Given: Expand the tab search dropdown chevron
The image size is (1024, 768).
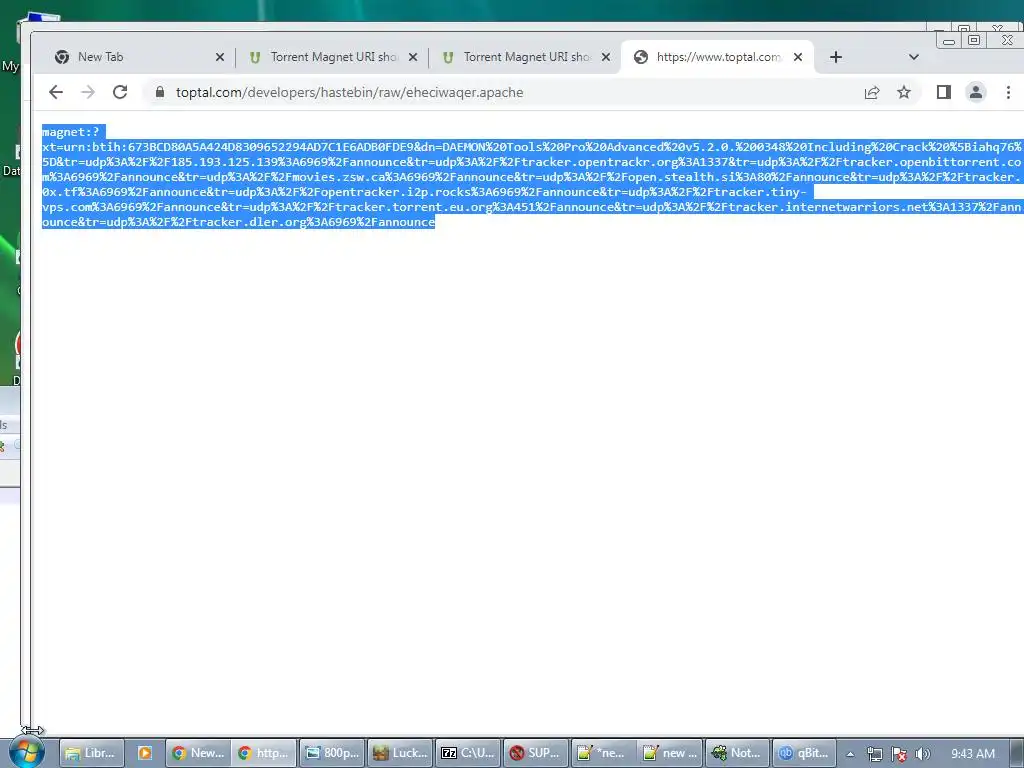Looking at the screenshot, I should coord(914,57).
